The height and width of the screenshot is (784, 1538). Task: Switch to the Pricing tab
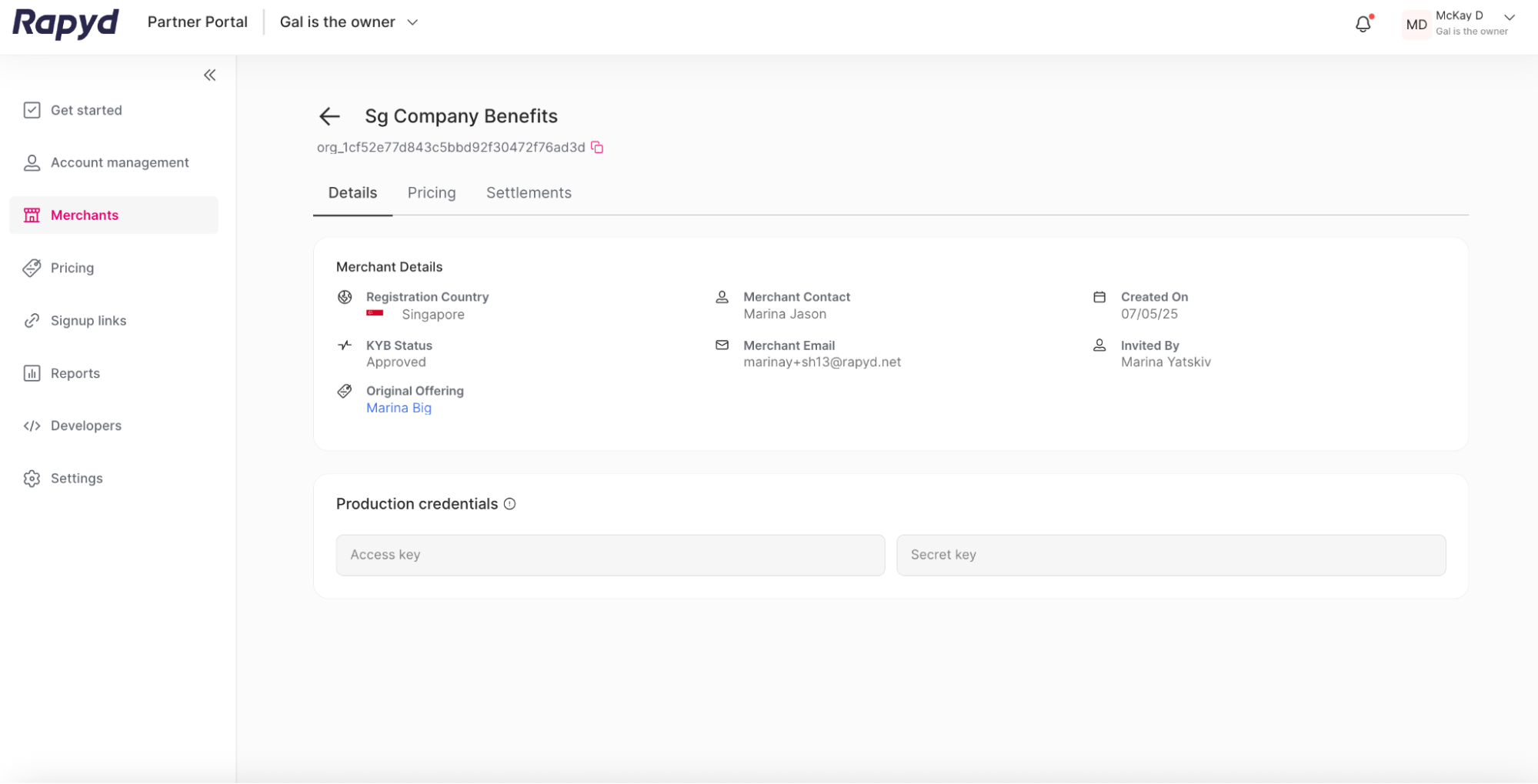click(x=432, y=193)
